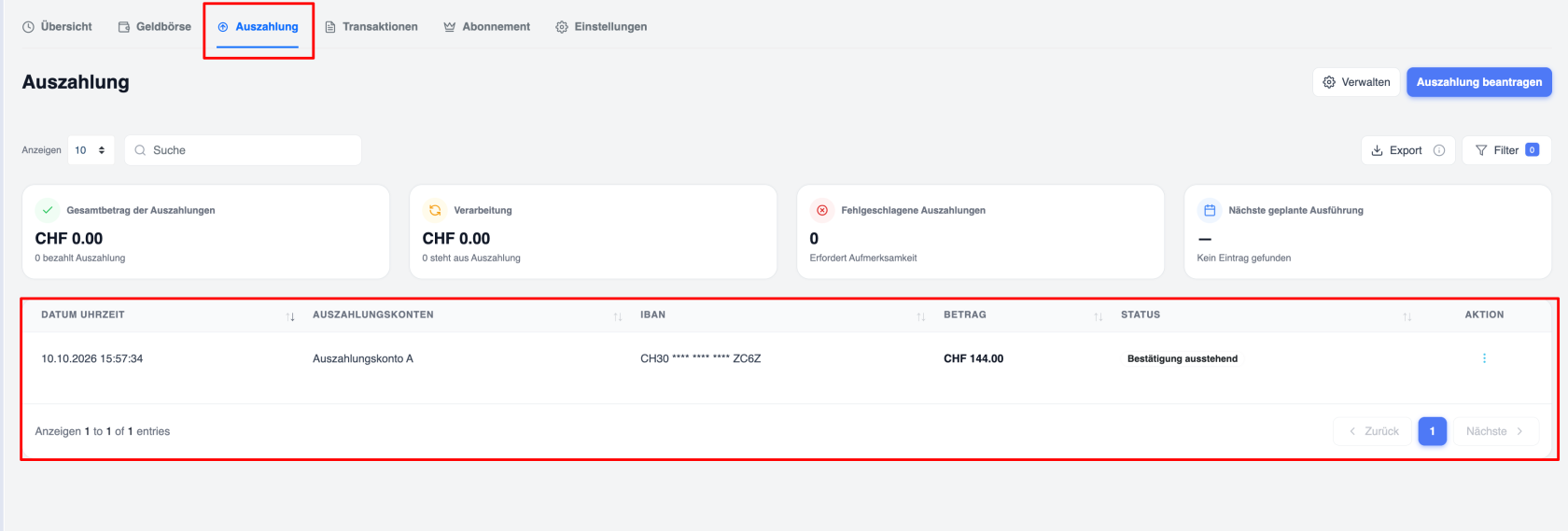Focus the Suche search field
The height and width of the screenshot is (531, 1568).
click(243, 150)
